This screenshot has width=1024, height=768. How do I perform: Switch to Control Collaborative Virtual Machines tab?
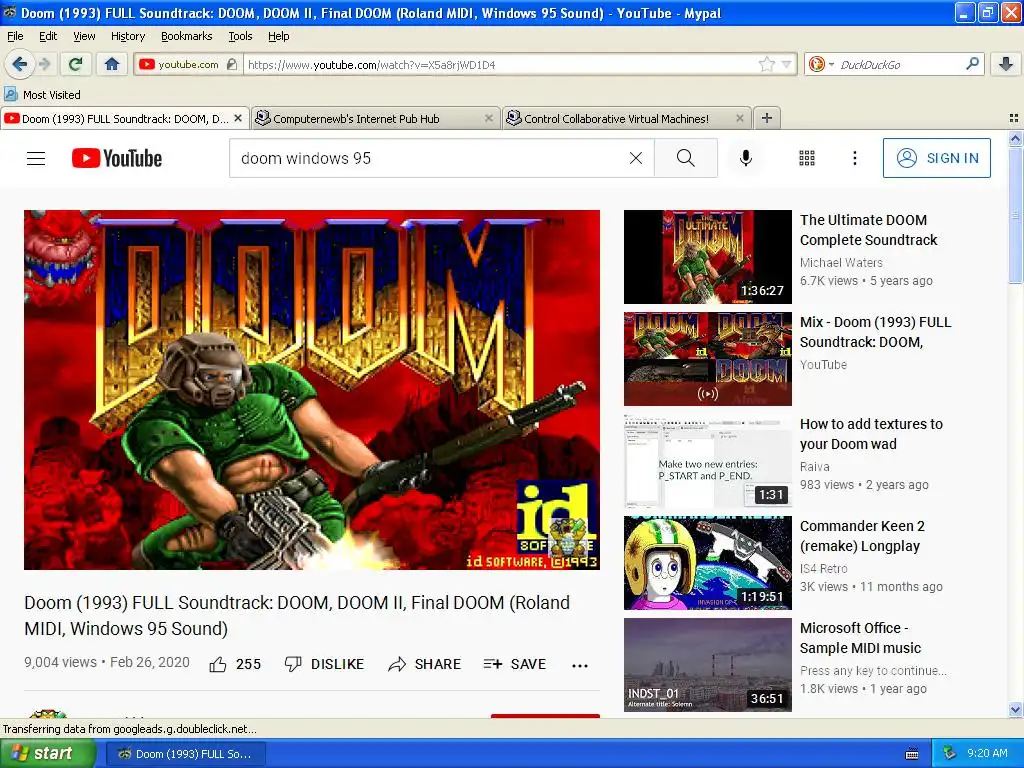tap(618, 119)
